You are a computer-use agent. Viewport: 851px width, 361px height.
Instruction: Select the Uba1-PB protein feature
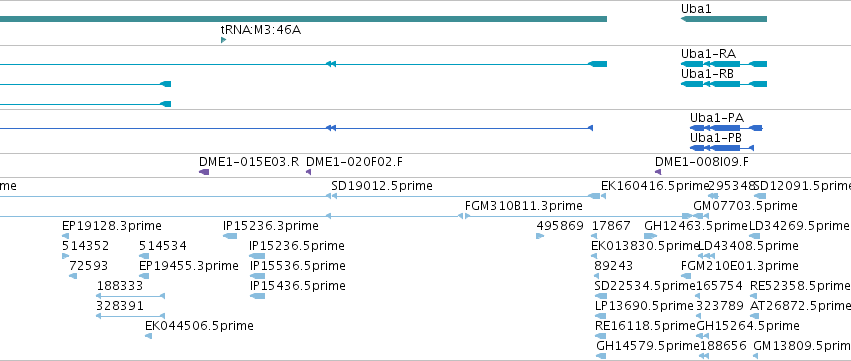(722, 148)
